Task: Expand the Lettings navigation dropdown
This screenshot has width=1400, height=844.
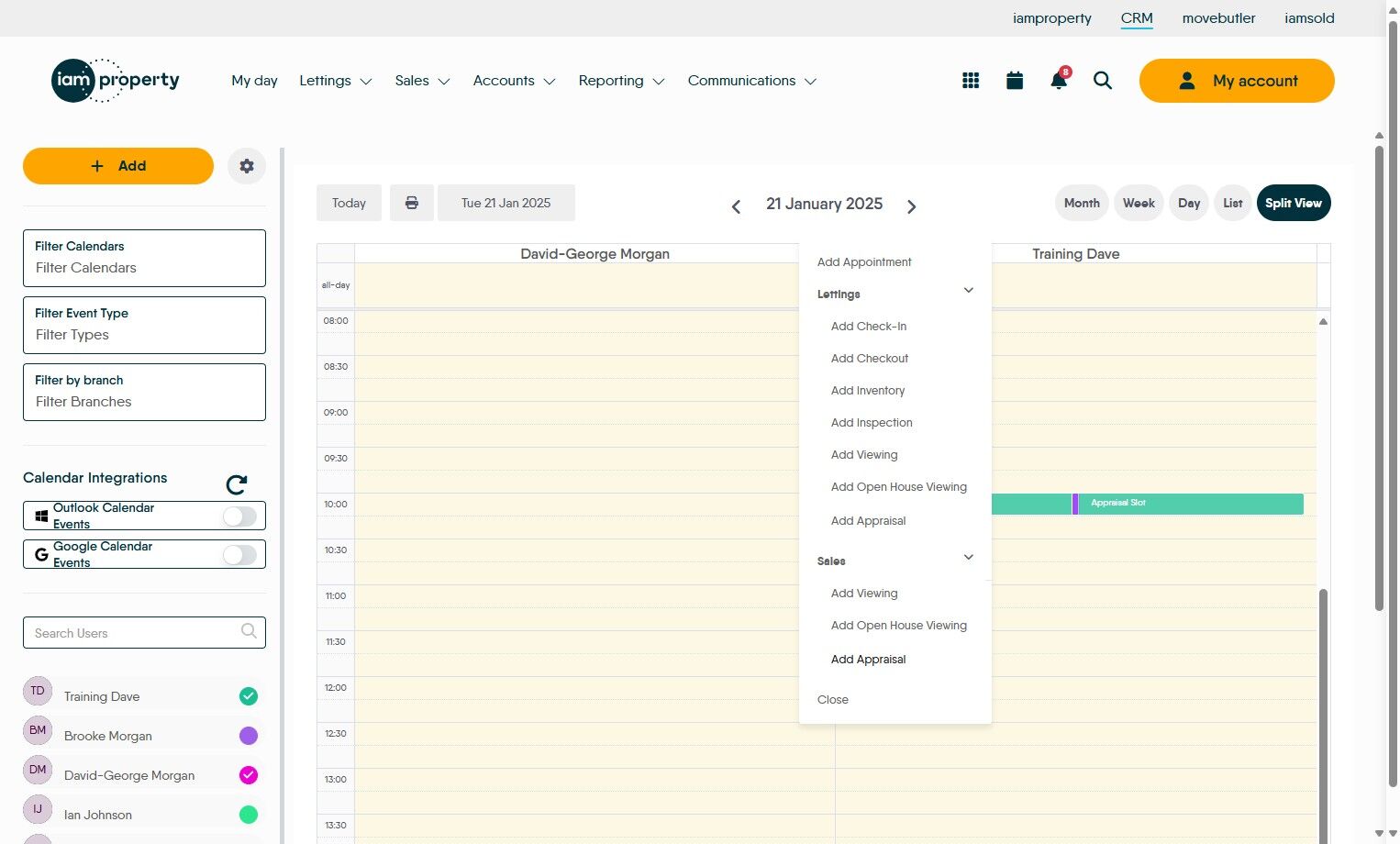Action: click(336, 81)
